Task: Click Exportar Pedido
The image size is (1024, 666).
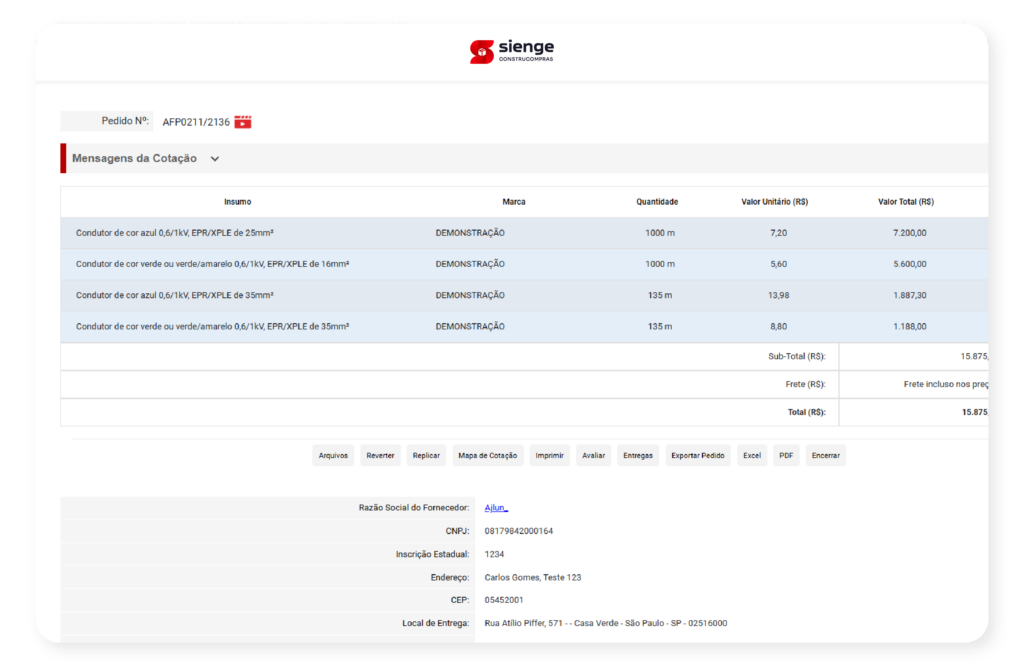Action: pyautogui.click(x=698, y=456)
